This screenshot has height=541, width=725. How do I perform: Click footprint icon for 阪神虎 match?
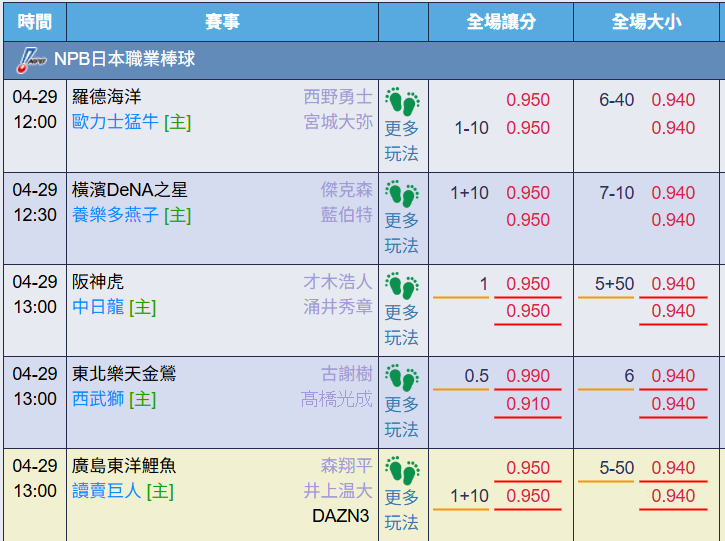tap(402, 286)
